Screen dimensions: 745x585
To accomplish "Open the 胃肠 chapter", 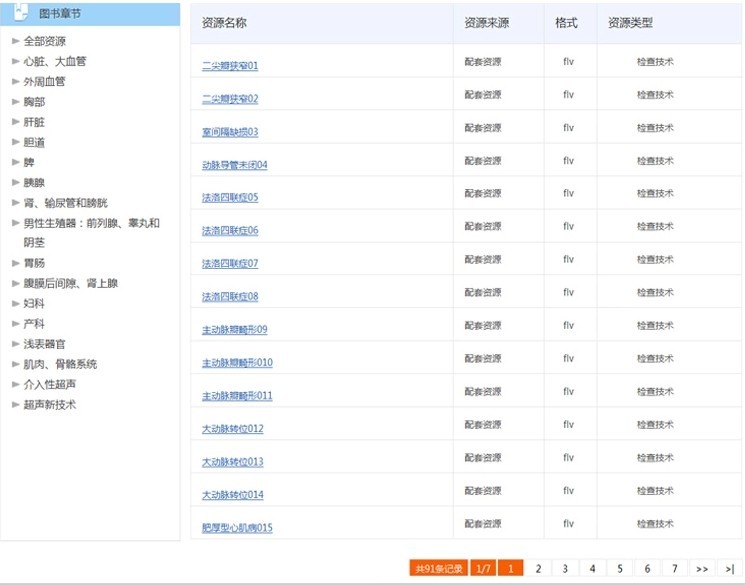I will 34,263.
